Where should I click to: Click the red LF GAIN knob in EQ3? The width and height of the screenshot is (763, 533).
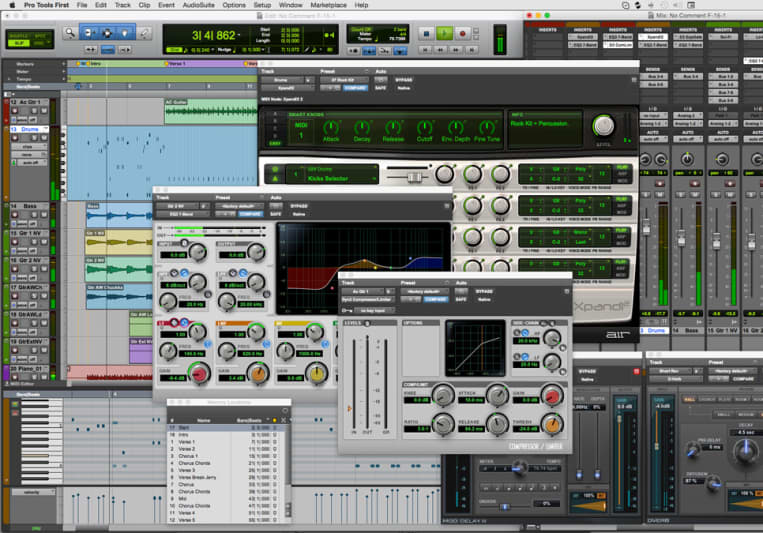[199, 374]
